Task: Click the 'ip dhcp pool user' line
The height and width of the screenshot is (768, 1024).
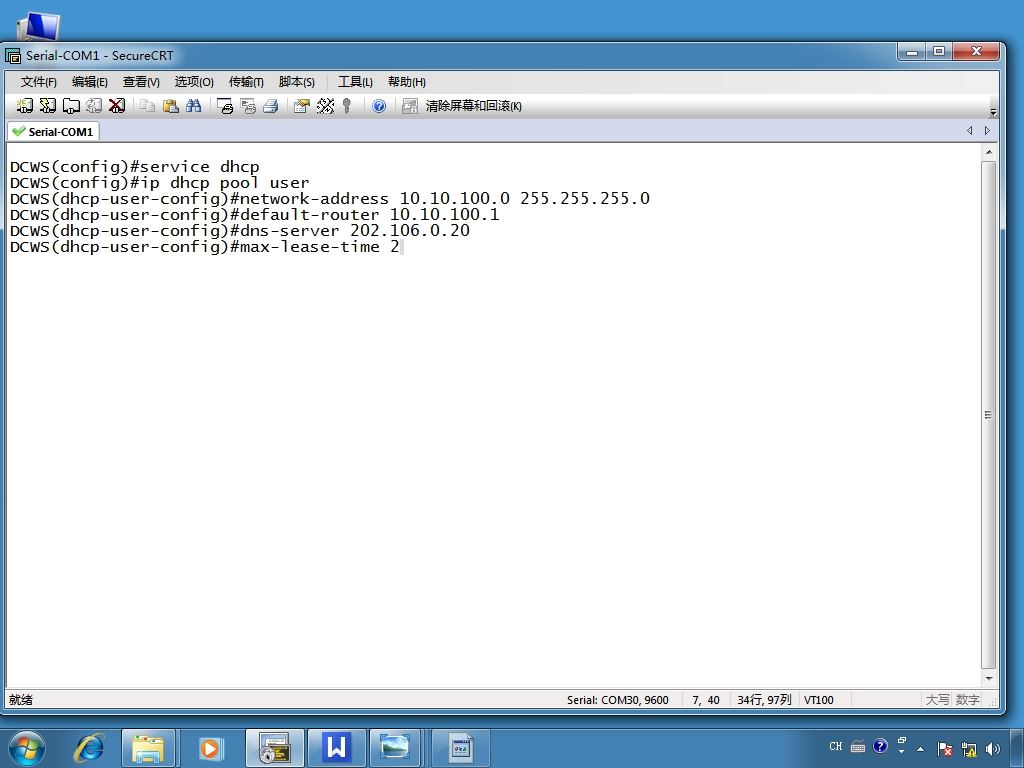Action: [159, 183]
